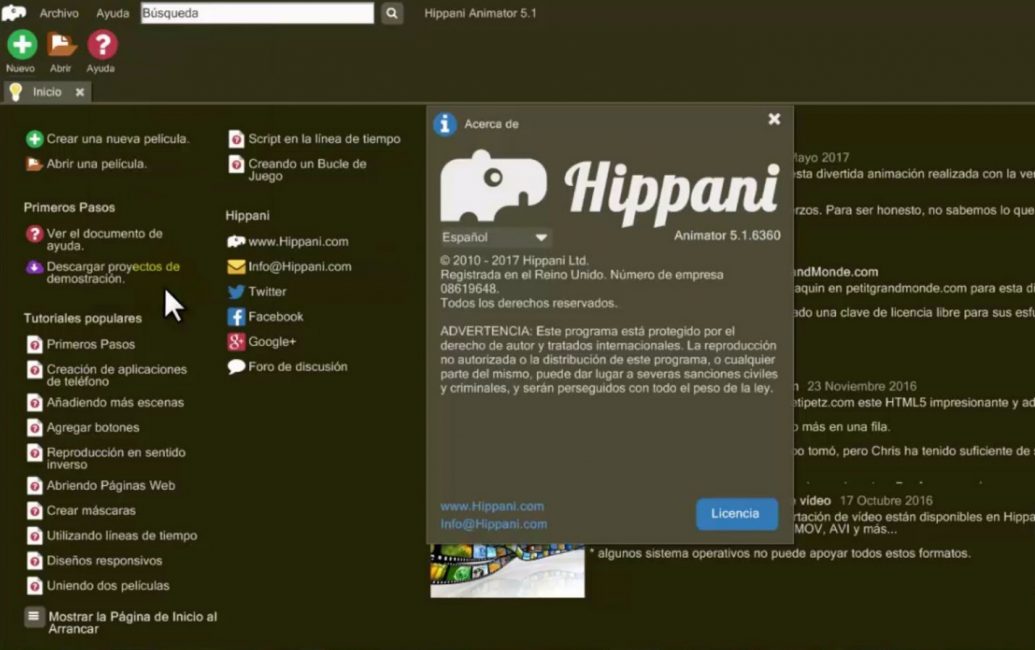Click the Primeros Pasos section heading
1035x650 pixels.
coord(69,207)
